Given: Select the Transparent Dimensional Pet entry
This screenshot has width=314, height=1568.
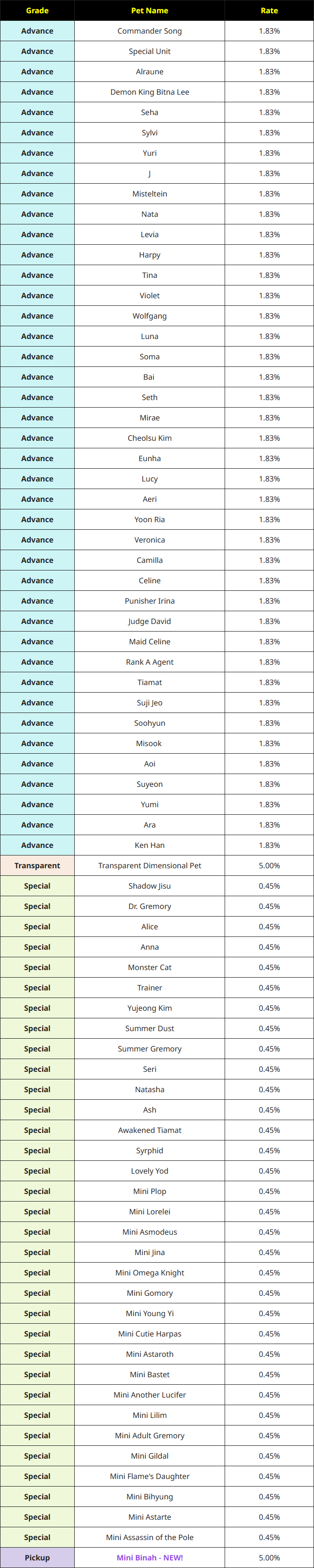Looking at the screenshot, I should click(150, 865).
